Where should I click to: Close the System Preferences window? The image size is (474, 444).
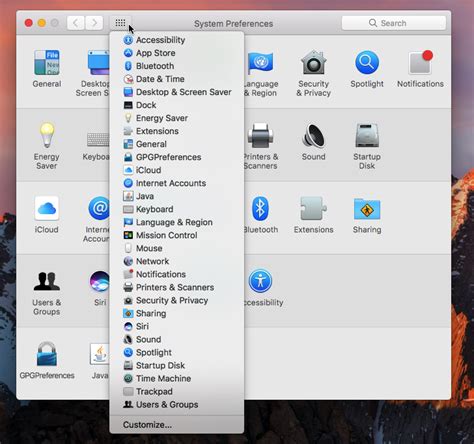(29, 23)
